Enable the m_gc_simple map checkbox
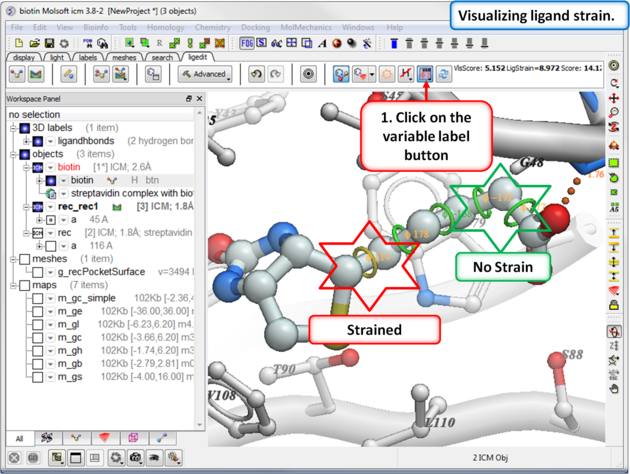Screen dimensions: 630x474 coord(37,298)
